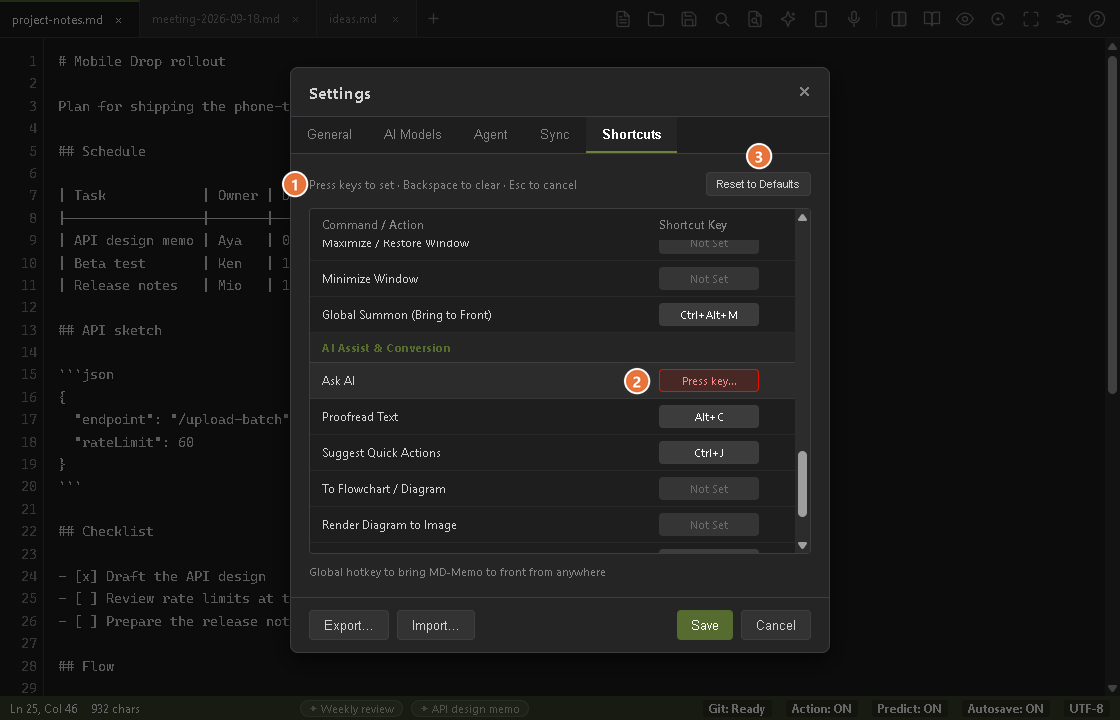The image size is (1120, 720).
Task: Click the Import... button
Action: pyautogui.click(x=436, y=625)
